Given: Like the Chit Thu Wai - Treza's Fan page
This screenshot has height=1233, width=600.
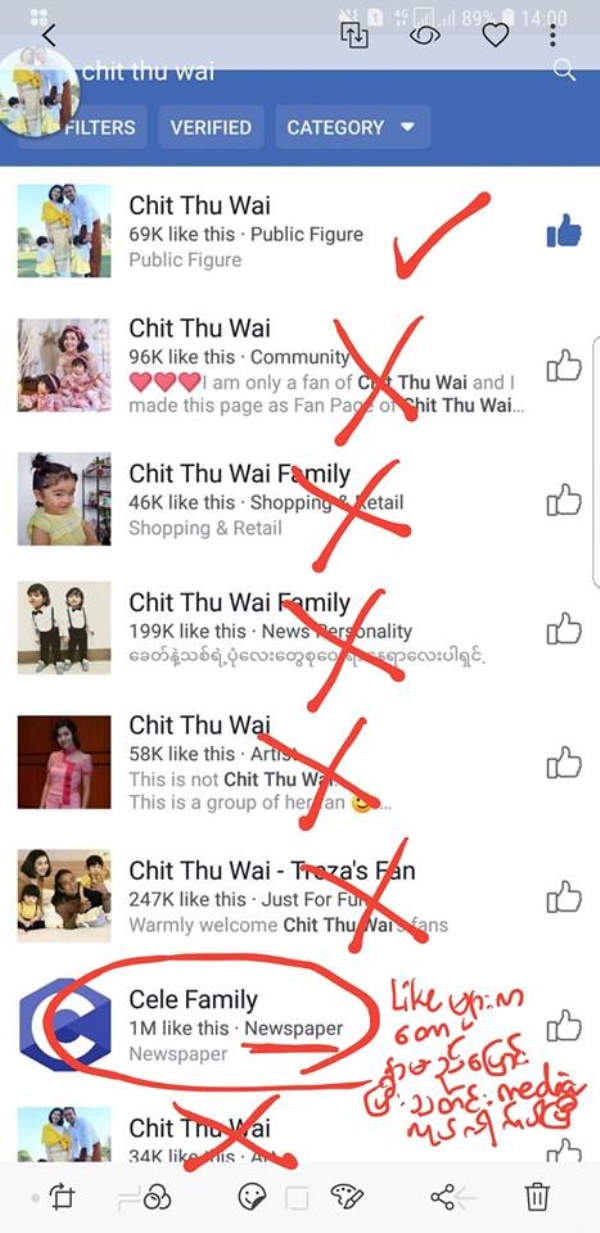Looking at the screenshot, I should point(564,896).
